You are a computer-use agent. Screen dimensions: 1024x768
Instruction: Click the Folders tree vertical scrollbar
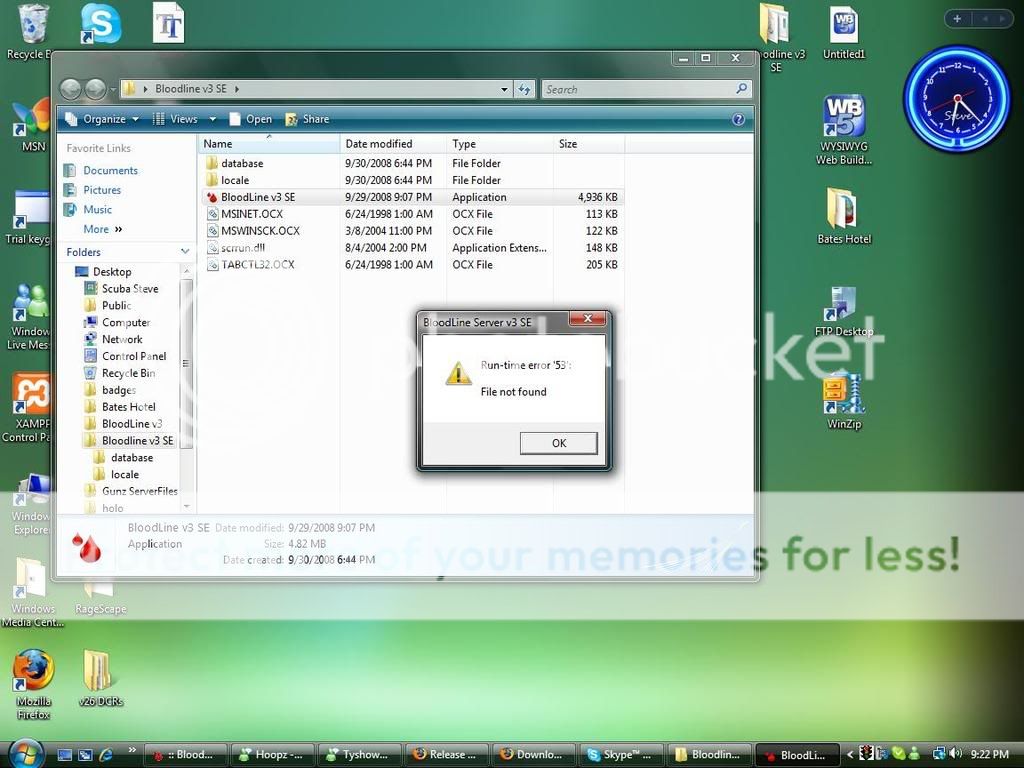click(186, 363)
